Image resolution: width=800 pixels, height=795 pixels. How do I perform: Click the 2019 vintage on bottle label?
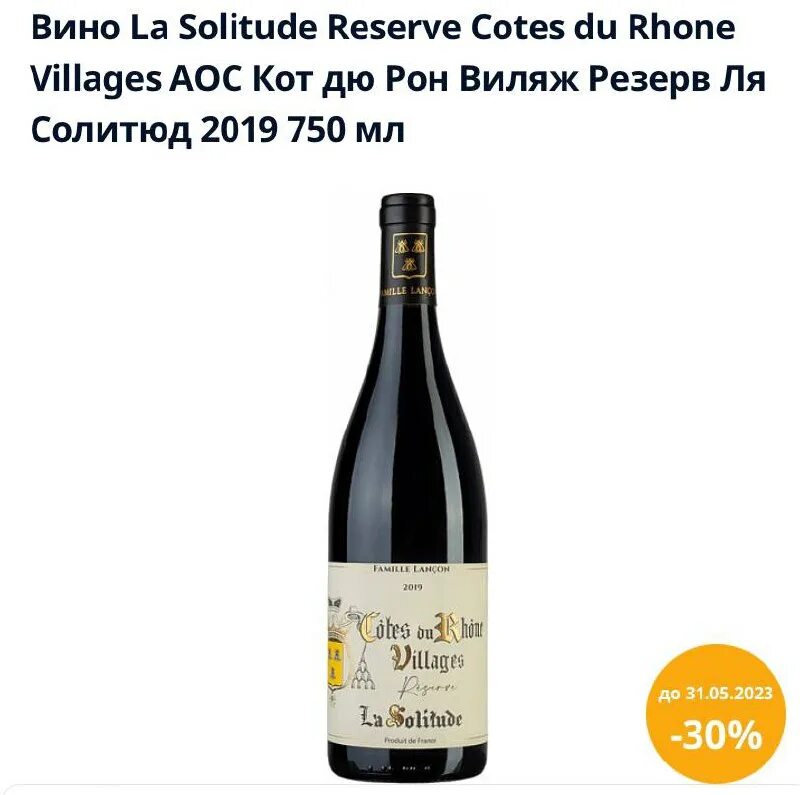click(412, 587)
